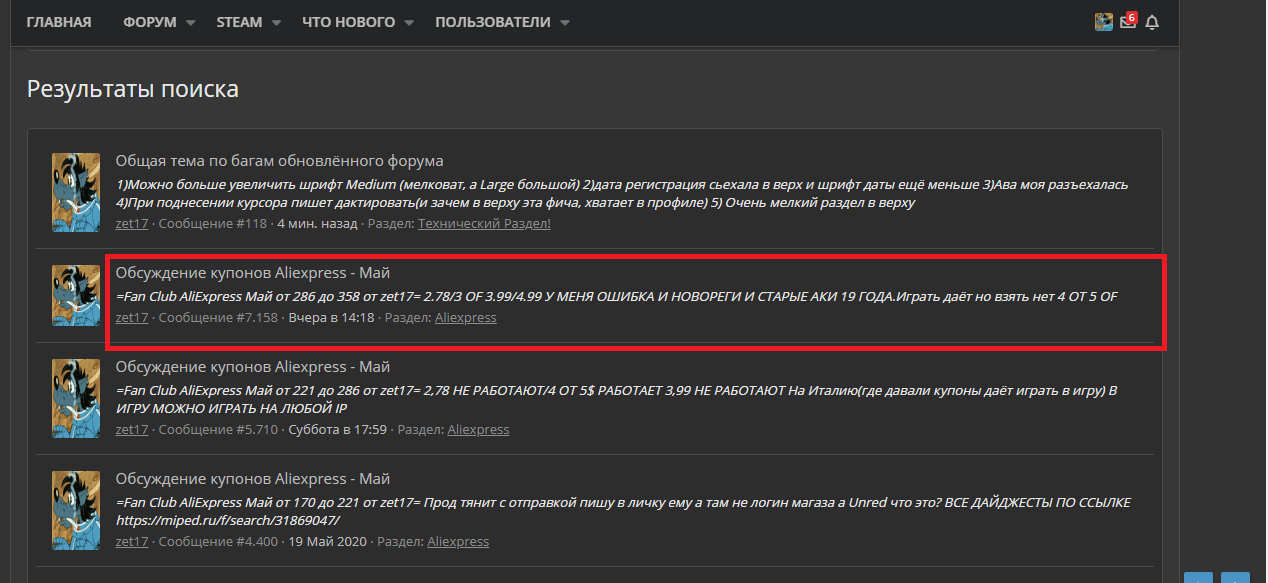Click the avatar beside message #5.710 result

(x=76, y=398)
